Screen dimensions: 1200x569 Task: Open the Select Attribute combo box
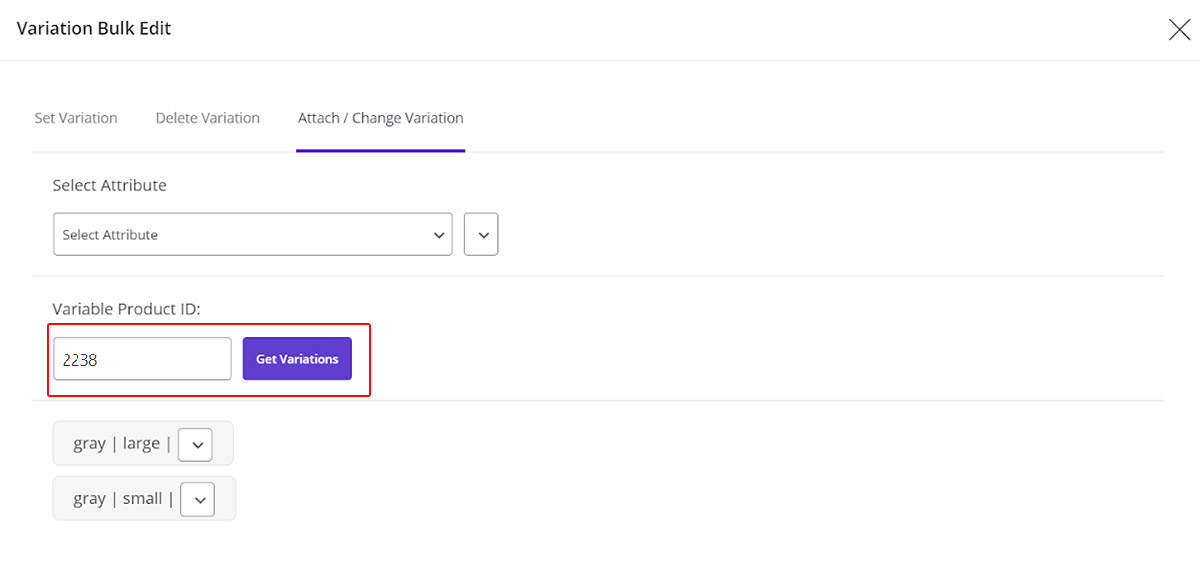coord(252,235)
